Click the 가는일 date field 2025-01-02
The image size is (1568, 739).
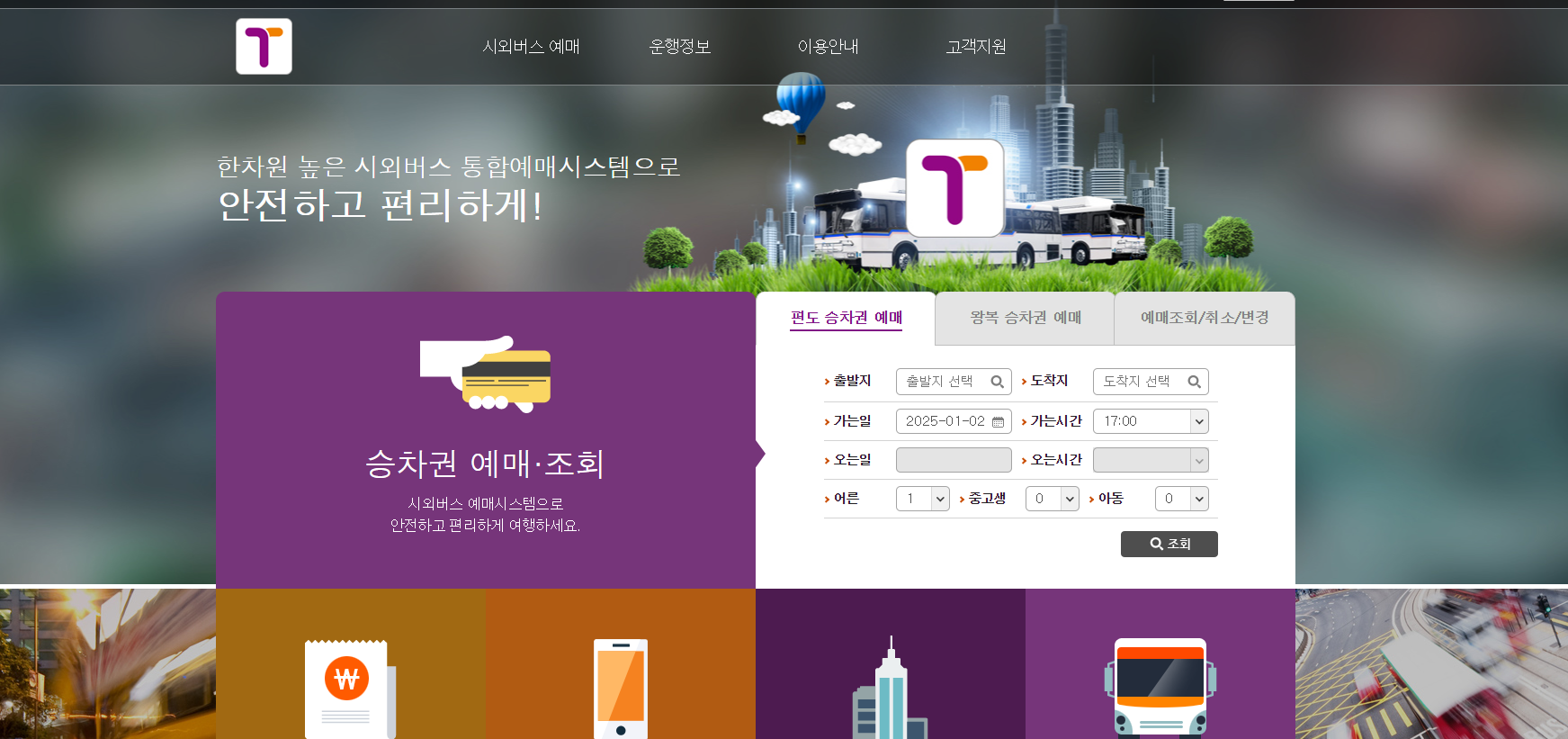point(954,421)
